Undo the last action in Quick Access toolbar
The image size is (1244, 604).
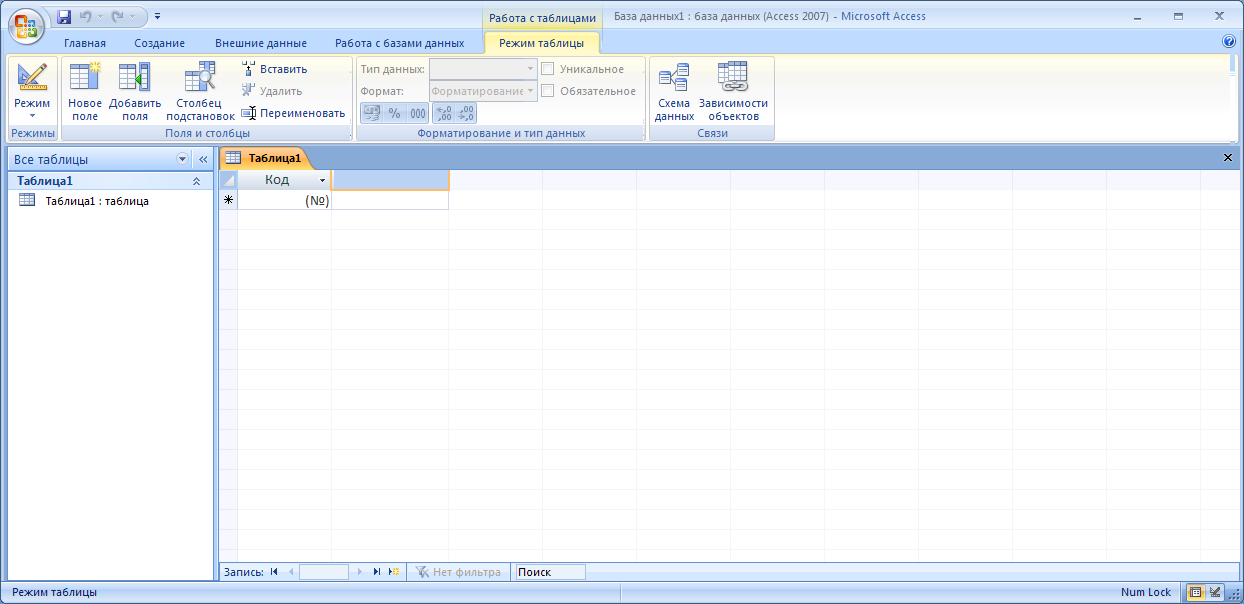86,17
